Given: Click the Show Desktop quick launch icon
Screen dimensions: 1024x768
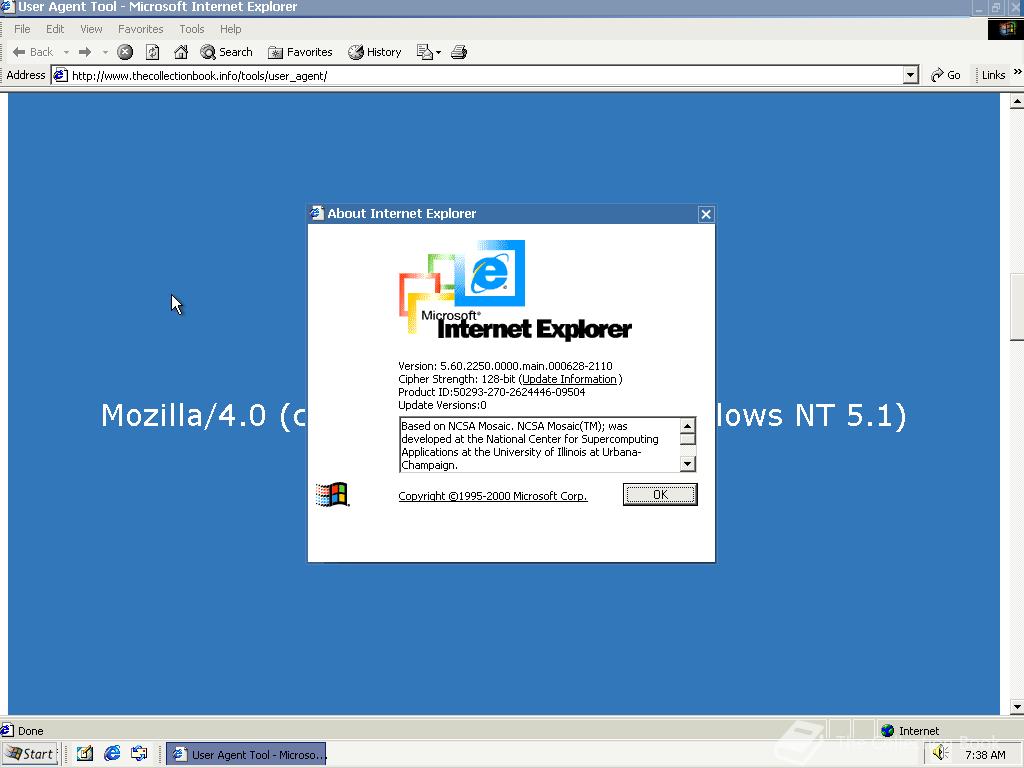Looking at the screenshot, I should pos(85,754).
